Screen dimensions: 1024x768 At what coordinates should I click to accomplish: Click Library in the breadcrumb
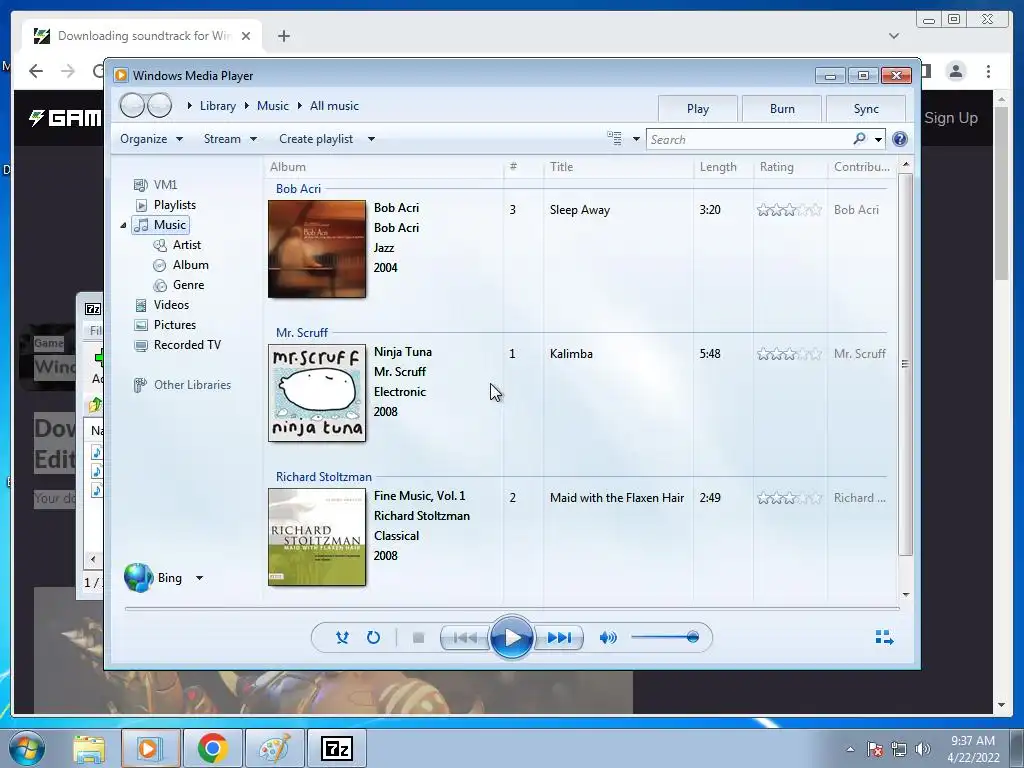(217, 106)
